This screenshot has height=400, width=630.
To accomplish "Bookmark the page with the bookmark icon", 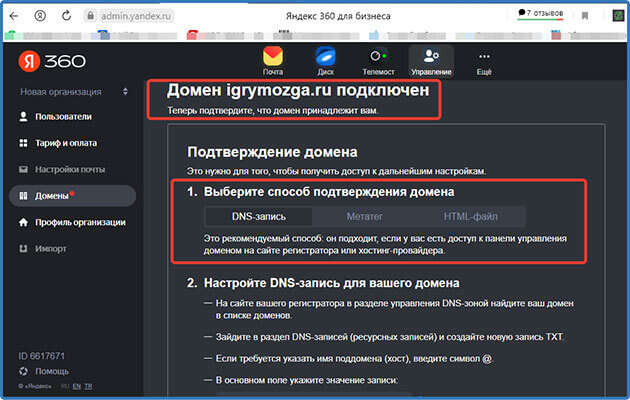I will coord(585,16).
